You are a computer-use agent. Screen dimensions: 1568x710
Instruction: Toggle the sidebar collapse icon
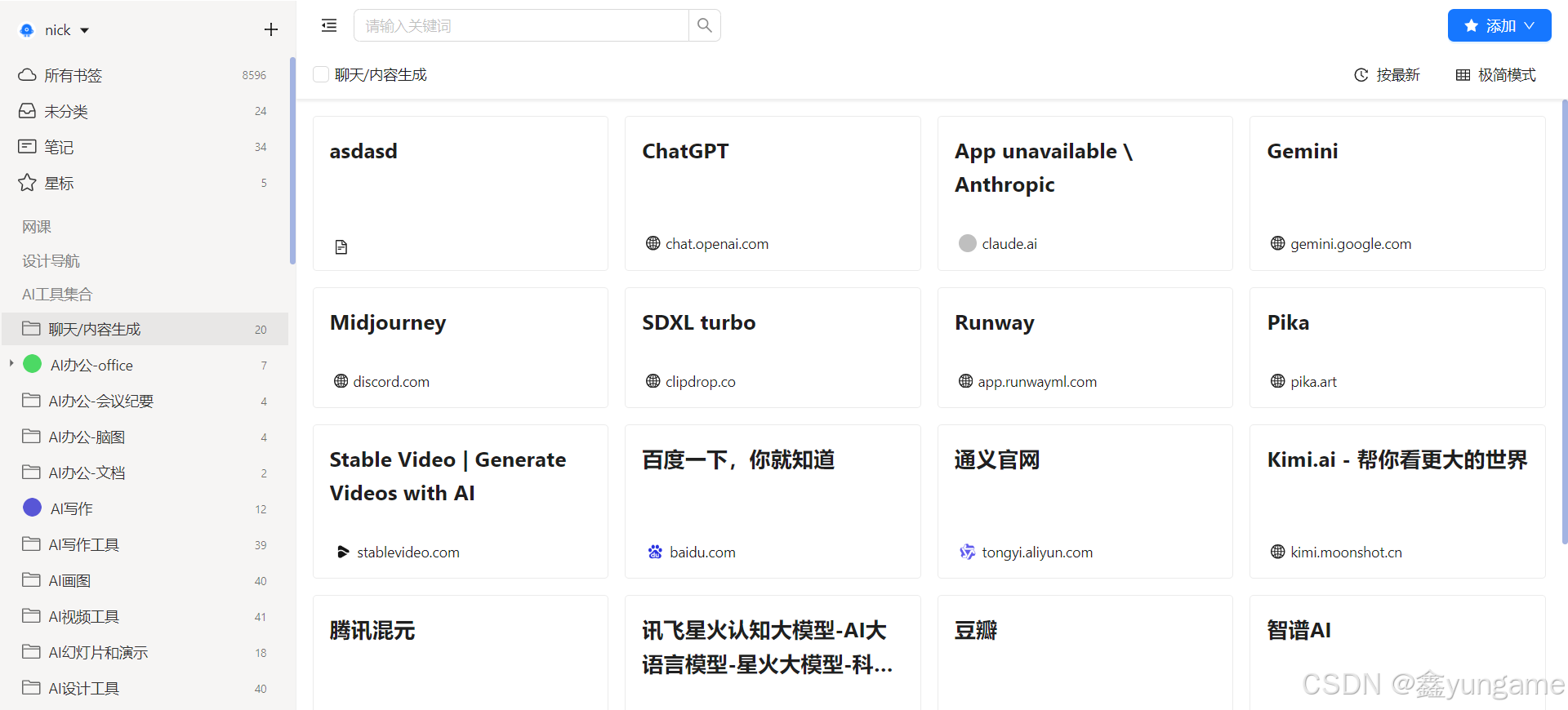(x=329, y=25)
